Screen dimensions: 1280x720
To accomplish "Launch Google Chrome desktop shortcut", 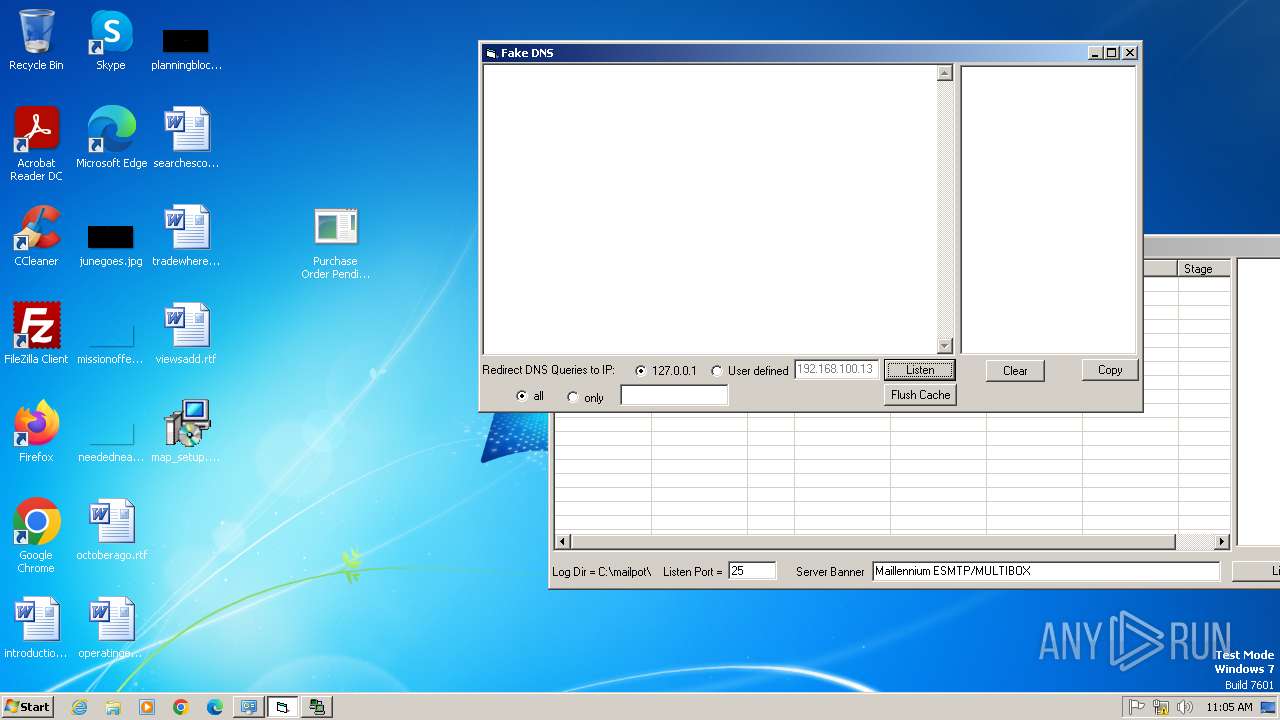I will (36, 536).
